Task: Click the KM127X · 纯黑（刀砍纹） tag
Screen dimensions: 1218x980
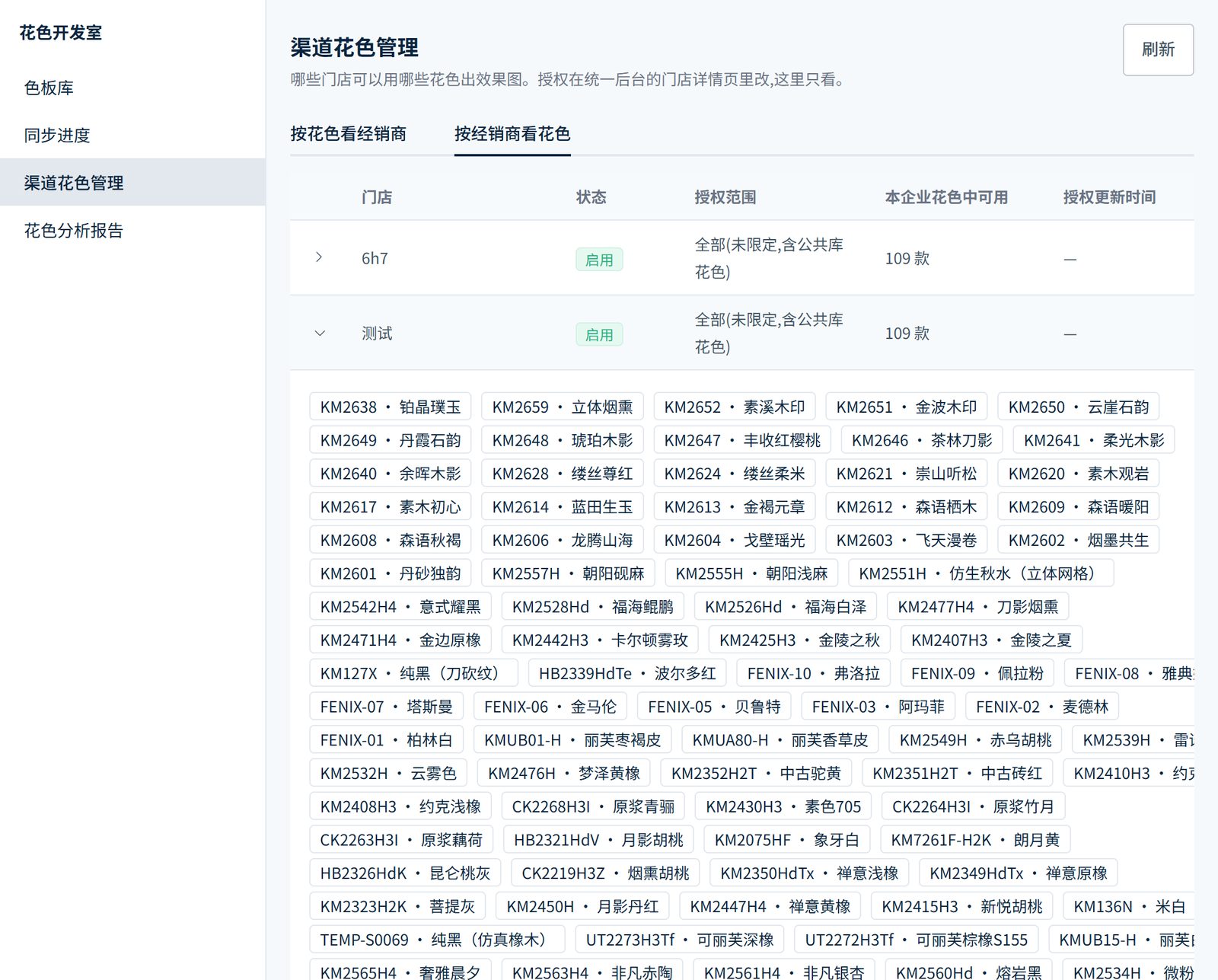Action: coord(413,673)
